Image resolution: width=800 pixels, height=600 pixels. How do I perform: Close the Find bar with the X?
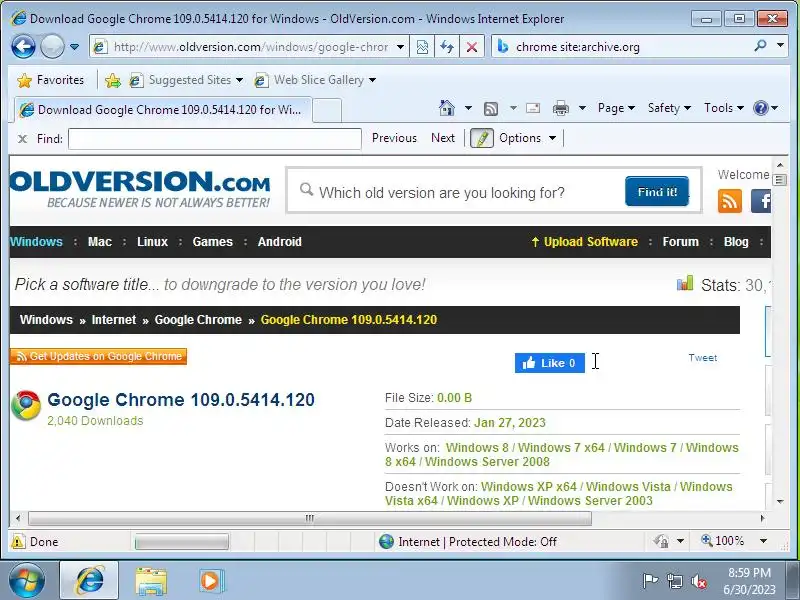(22, 138)
